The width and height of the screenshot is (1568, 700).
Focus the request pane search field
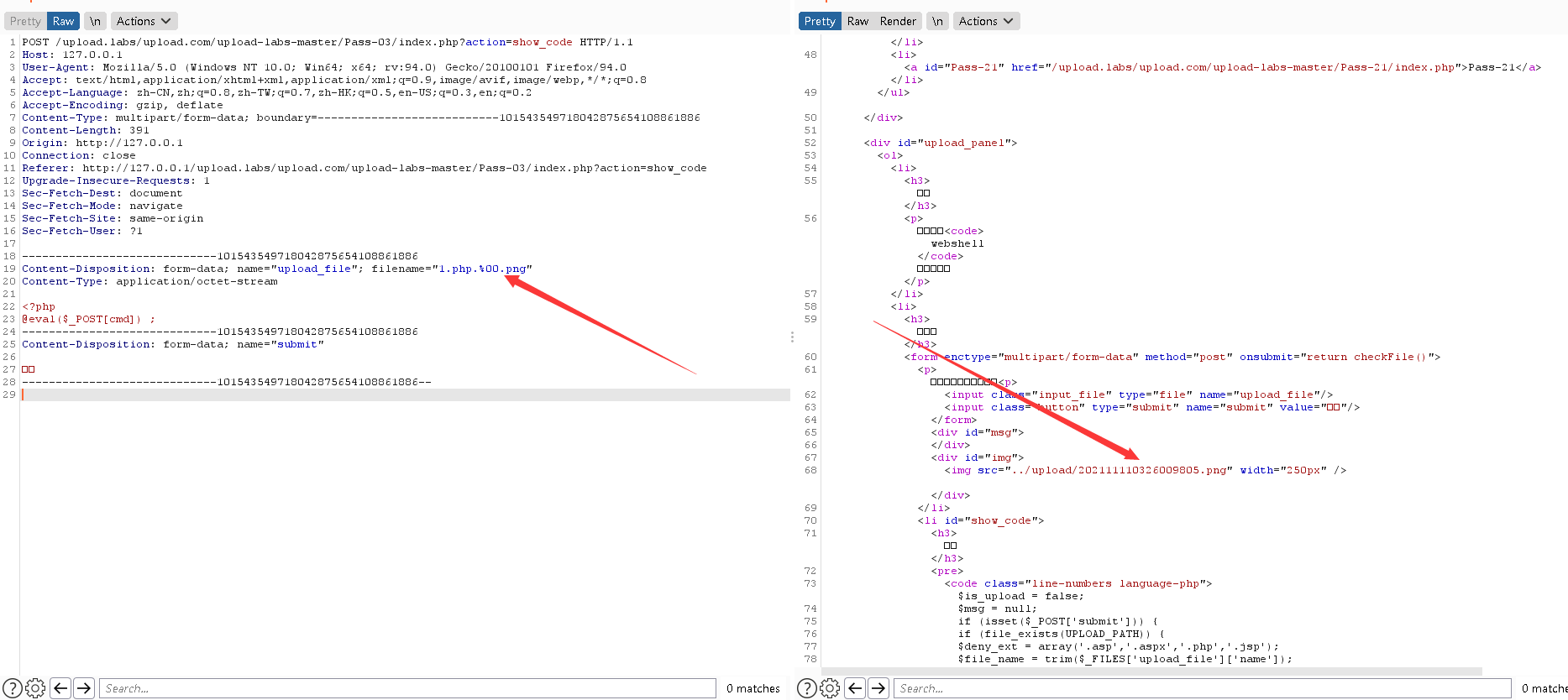coord(407,688)
